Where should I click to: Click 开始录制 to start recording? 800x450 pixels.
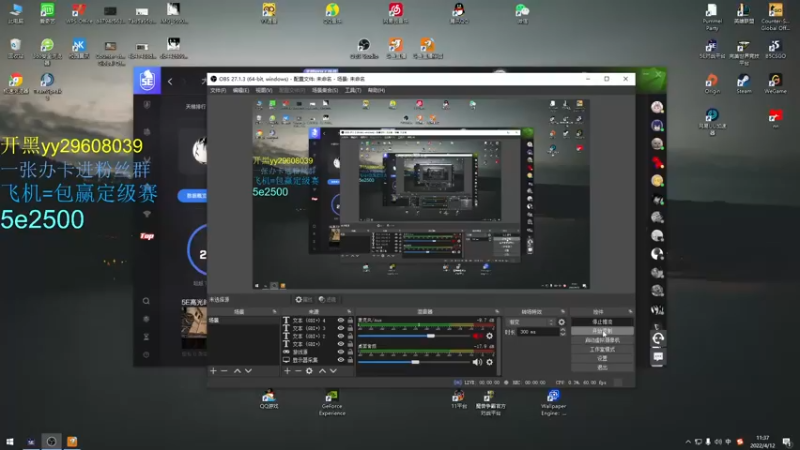point(603,331)
